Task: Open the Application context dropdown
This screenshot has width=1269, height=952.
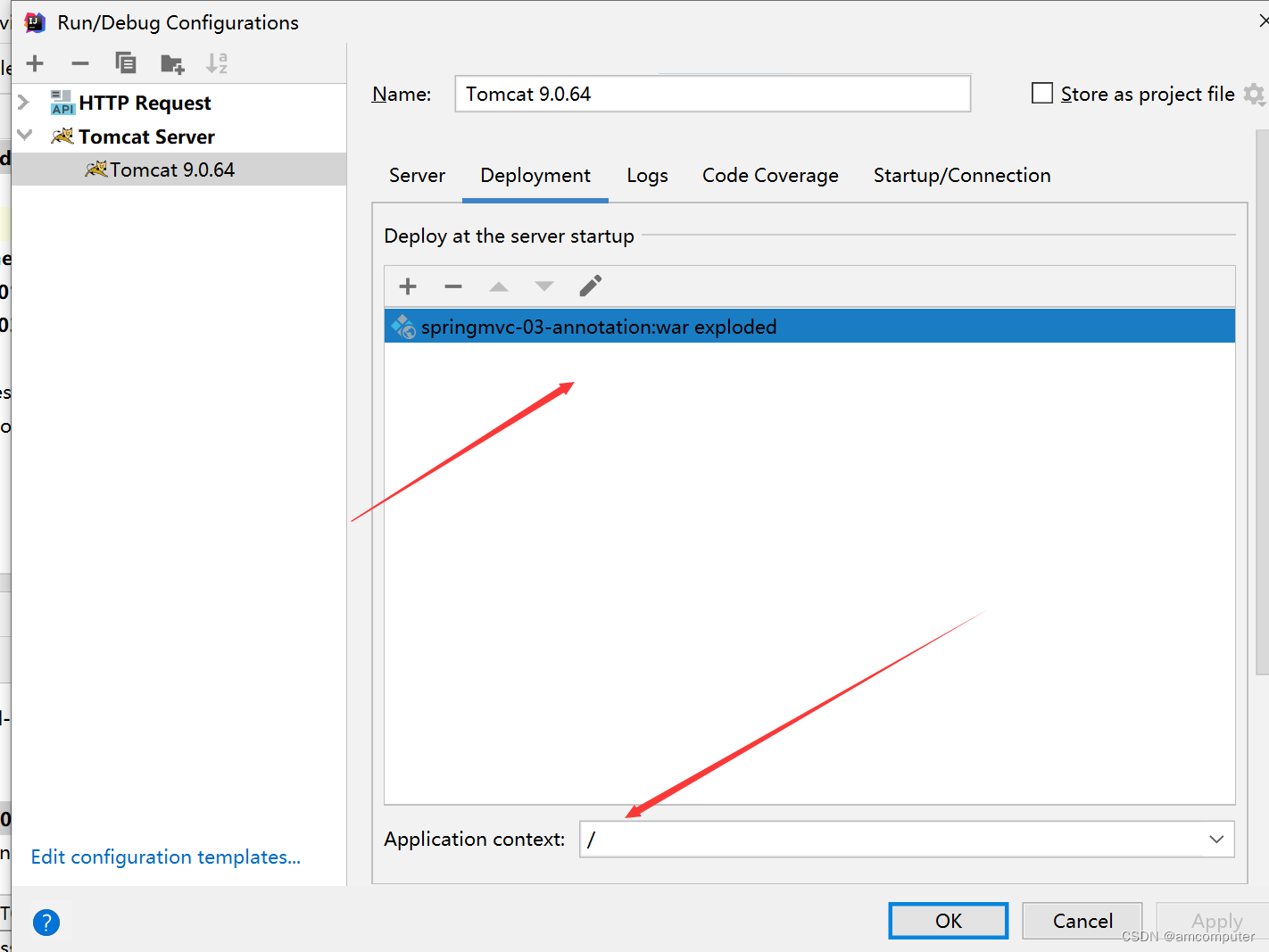Action: (x=1216, y=840)
